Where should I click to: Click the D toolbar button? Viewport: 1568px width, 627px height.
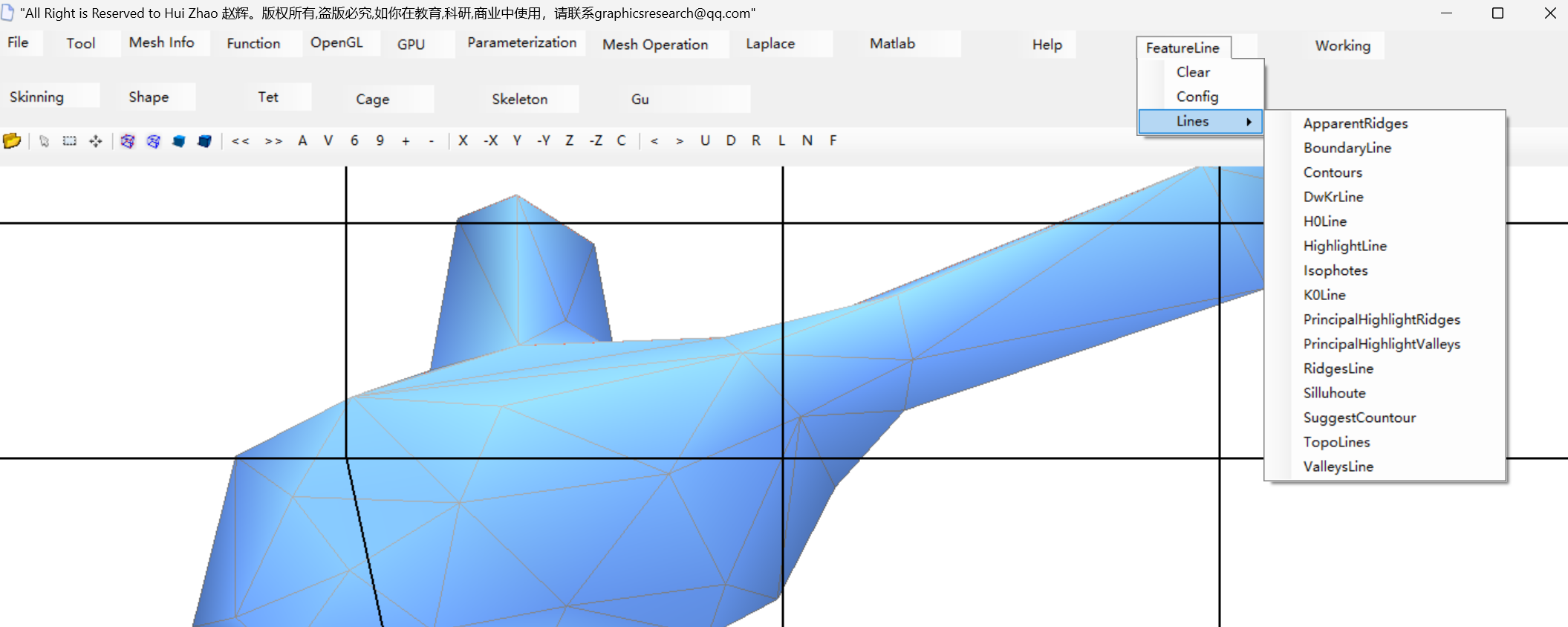731,140
